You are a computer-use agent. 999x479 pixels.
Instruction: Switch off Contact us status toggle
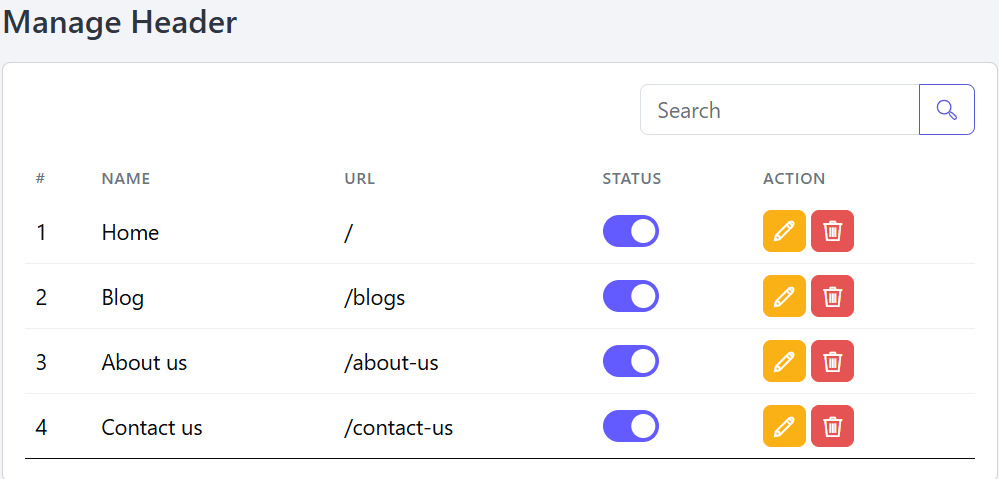[631, 426]
